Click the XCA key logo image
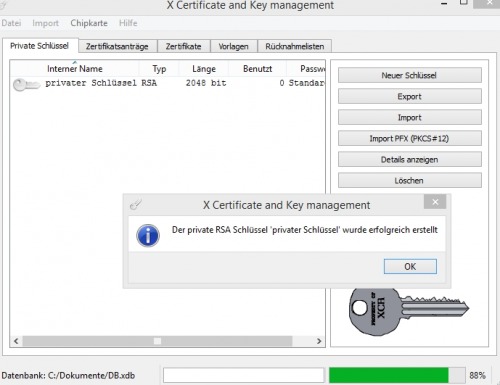The height and width of the screenshot is (385, 500). click(x=409, y=311)
